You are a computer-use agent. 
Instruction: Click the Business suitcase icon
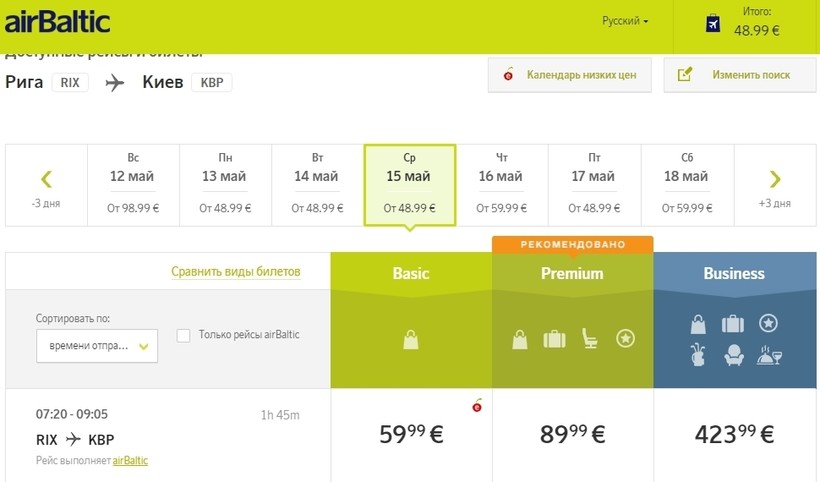(733, 324)
